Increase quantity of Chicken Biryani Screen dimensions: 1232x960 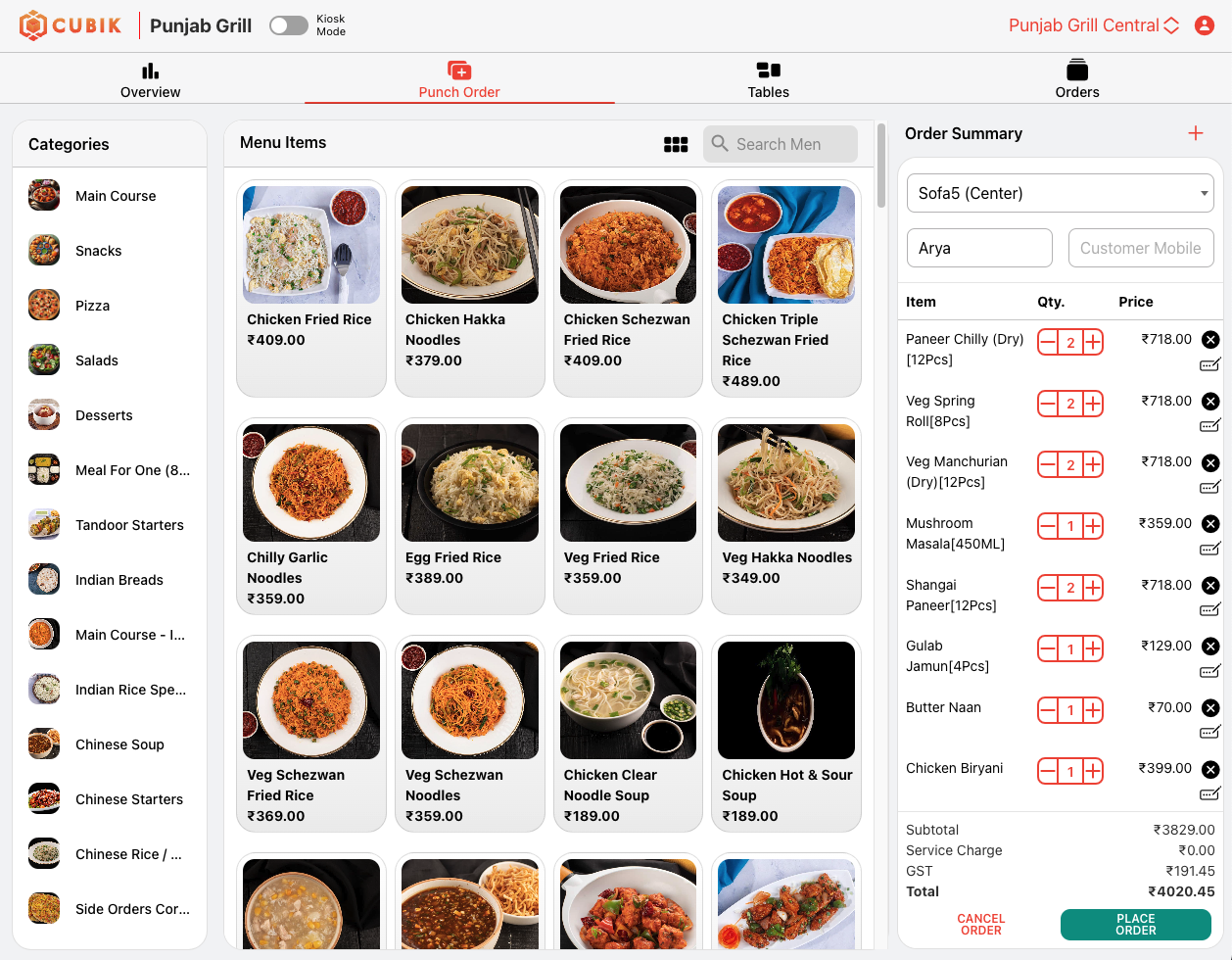(1093, 771)
